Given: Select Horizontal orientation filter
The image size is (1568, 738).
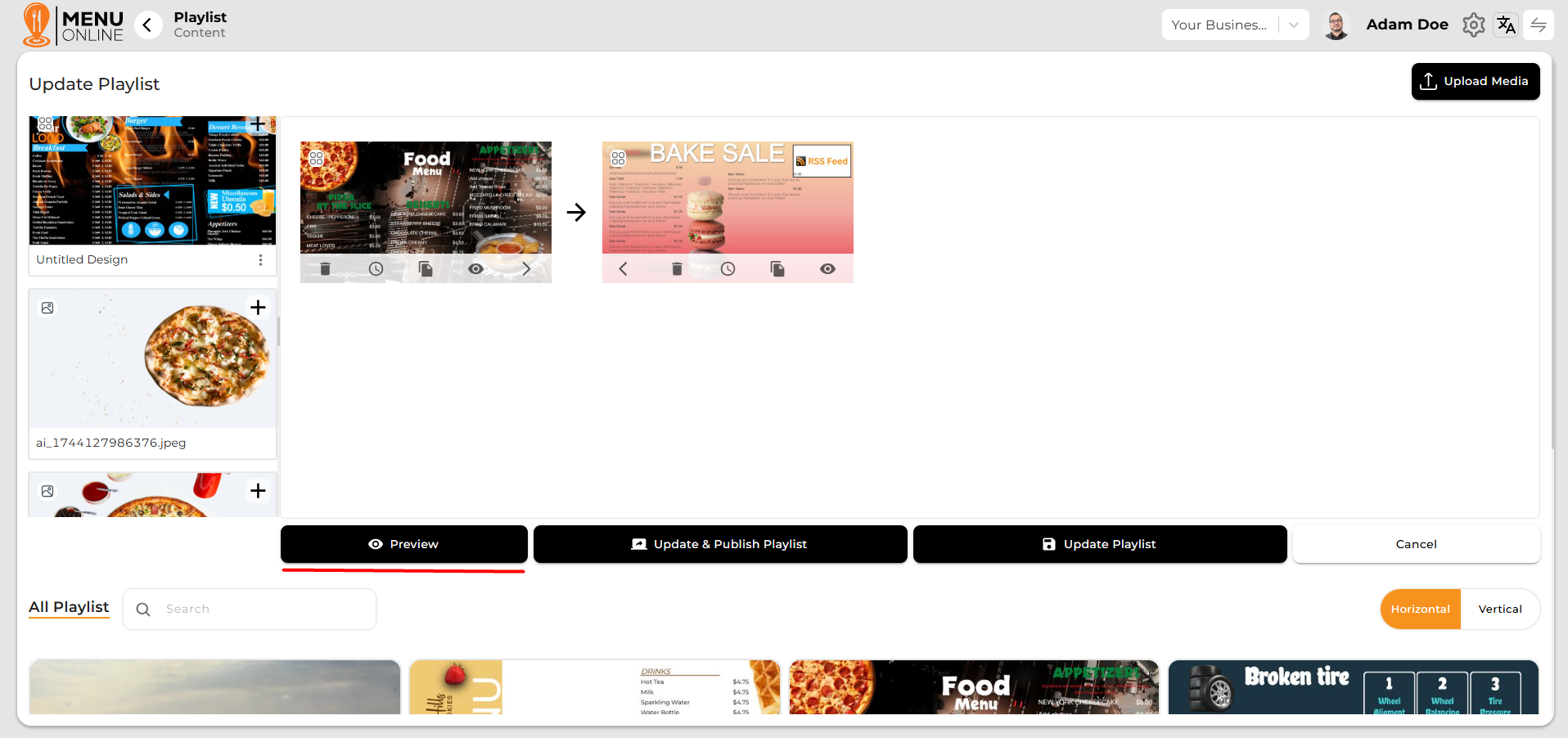Looking at the screenshot, I should coord(1420,610).
